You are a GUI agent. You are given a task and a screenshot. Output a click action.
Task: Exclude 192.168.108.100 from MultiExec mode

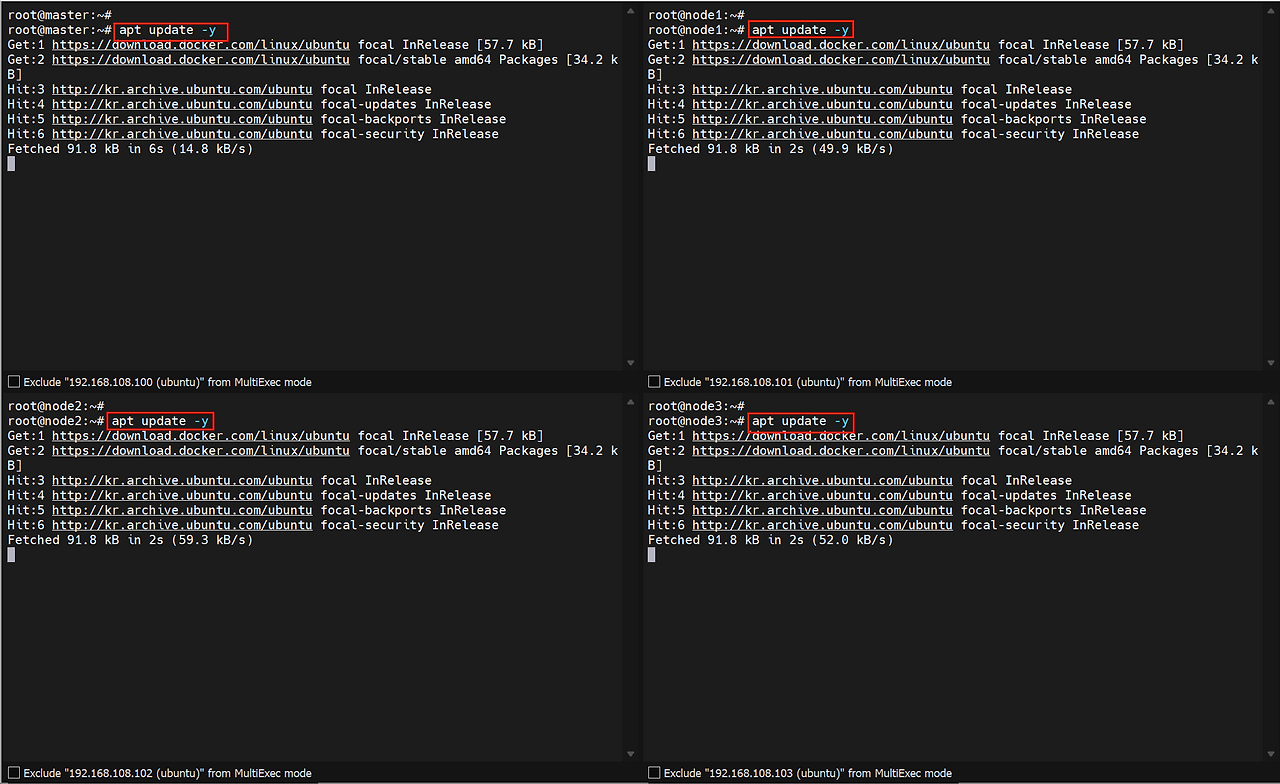pos(14,382)
